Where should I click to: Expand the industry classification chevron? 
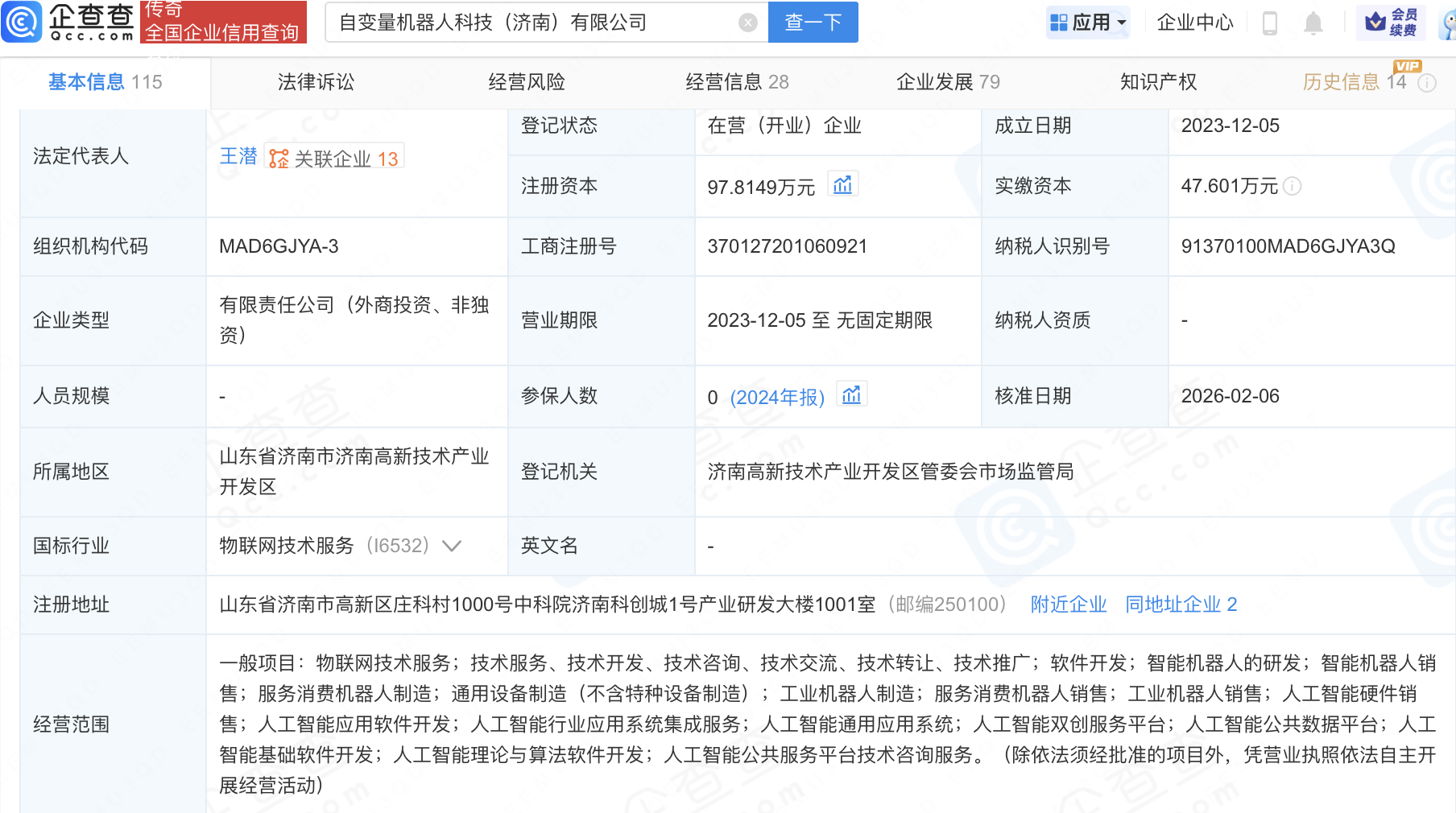pyautogui.click(x=452, y=546)
